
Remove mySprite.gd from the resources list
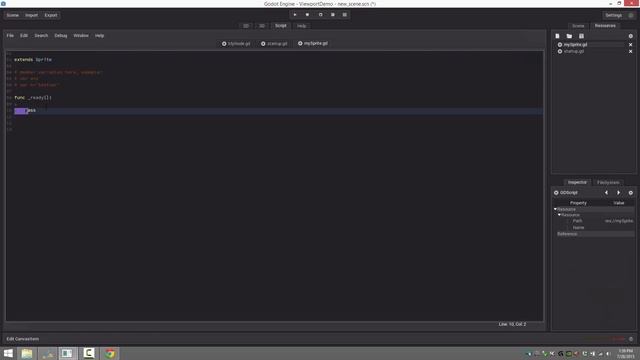pyautogui.click(x=631, y=44)
